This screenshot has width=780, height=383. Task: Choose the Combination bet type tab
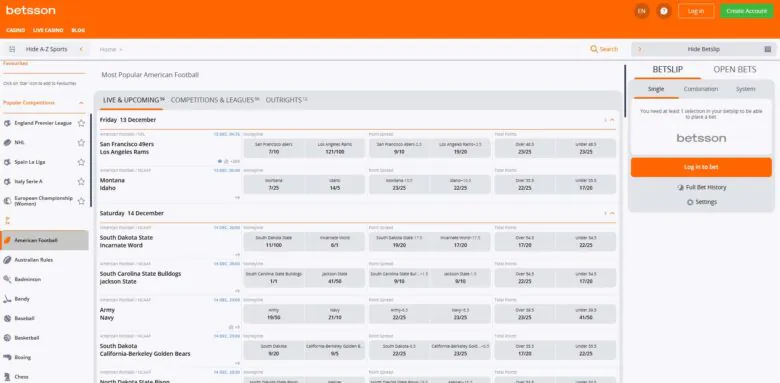click(700, 89)
